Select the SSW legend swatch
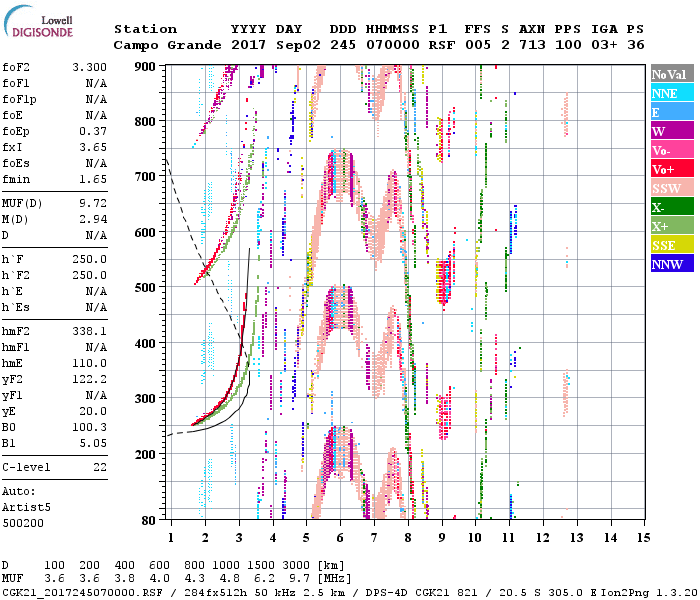 coord(672,188)
